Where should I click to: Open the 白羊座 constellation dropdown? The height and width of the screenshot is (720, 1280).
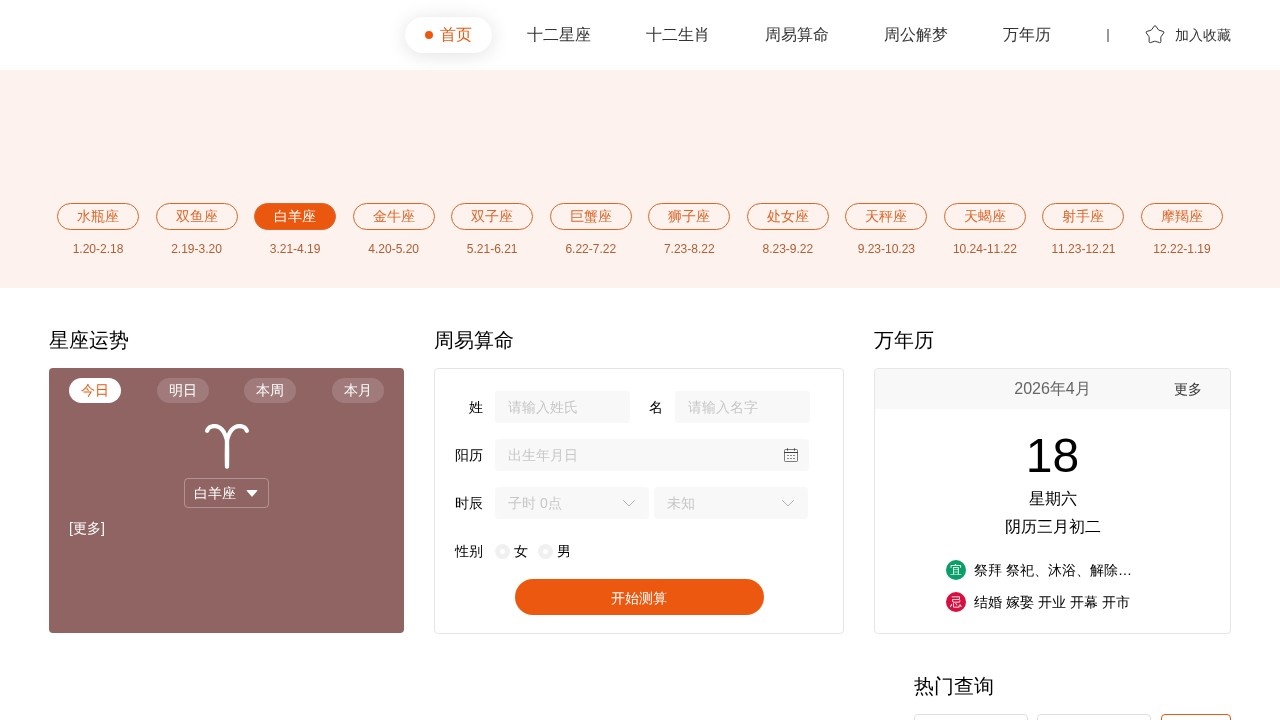(226, 493)
